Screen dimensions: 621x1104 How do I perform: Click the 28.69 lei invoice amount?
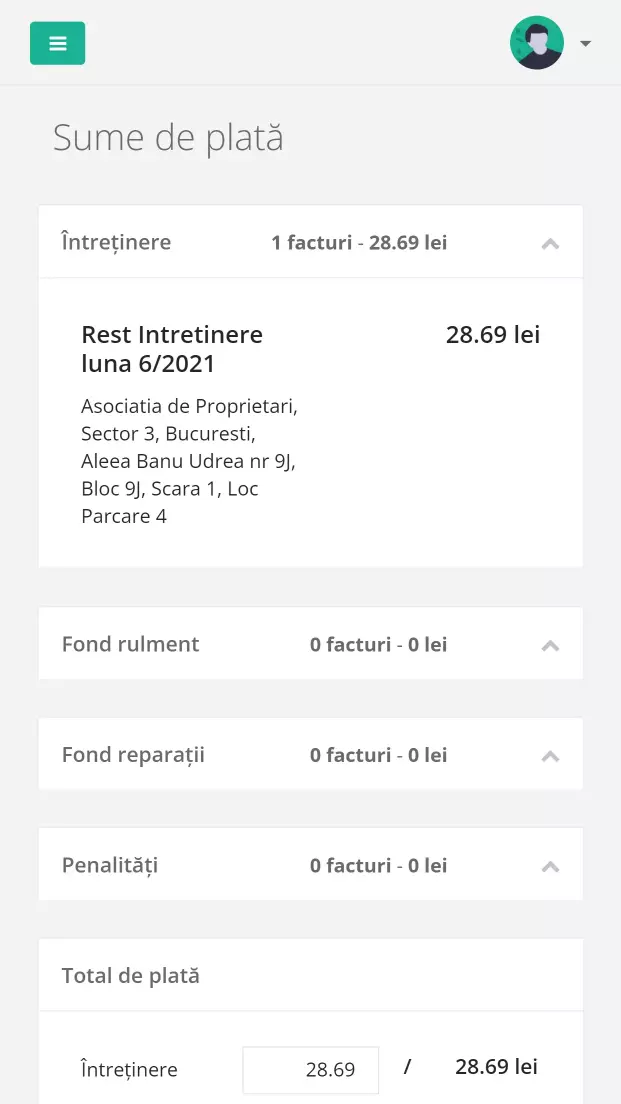(x=492, y=335)
